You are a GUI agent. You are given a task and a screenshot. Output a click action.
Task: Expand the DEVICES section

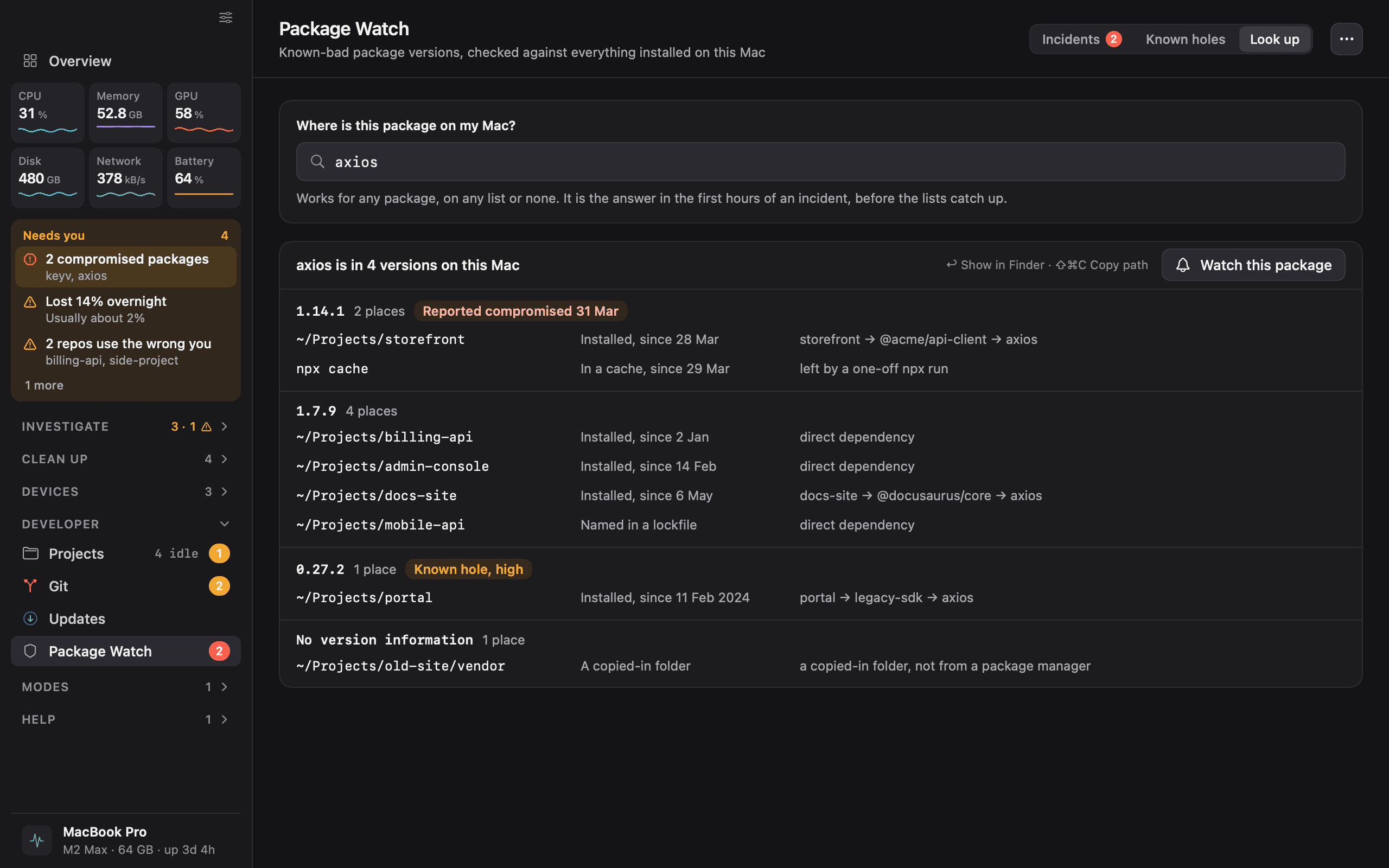tap(126, 492)
